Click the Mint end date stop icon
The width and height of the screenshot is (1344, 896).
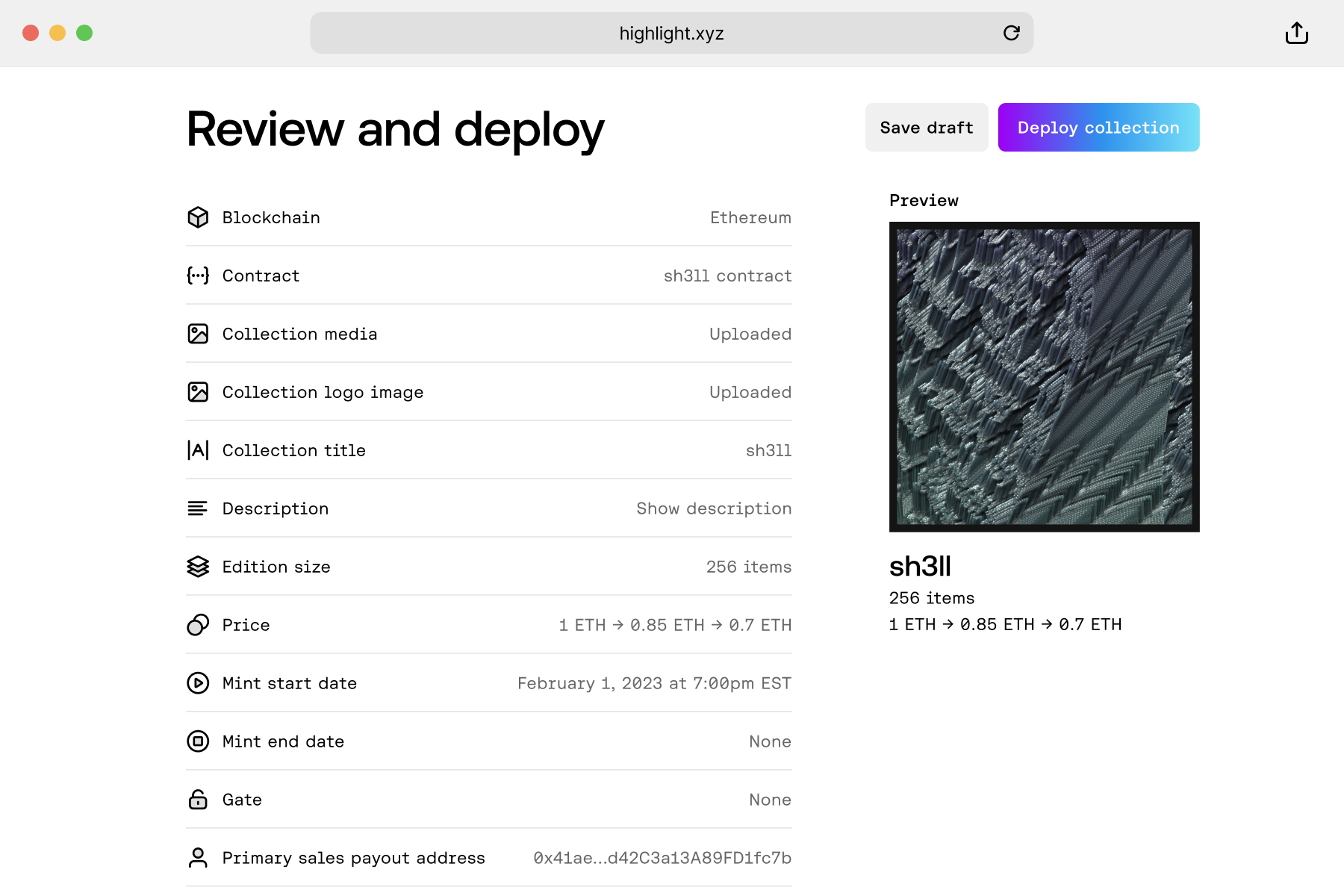tap(198, 741)
